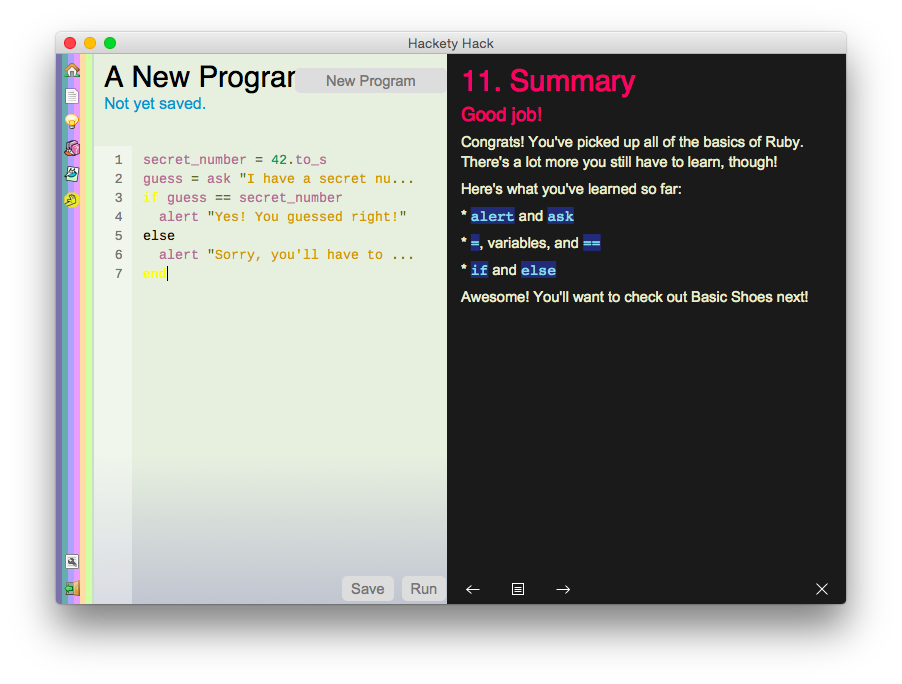Close the lesson panel with X
Image resolution: width=902 pixels, height=684 pixels.
click(822, 589)
